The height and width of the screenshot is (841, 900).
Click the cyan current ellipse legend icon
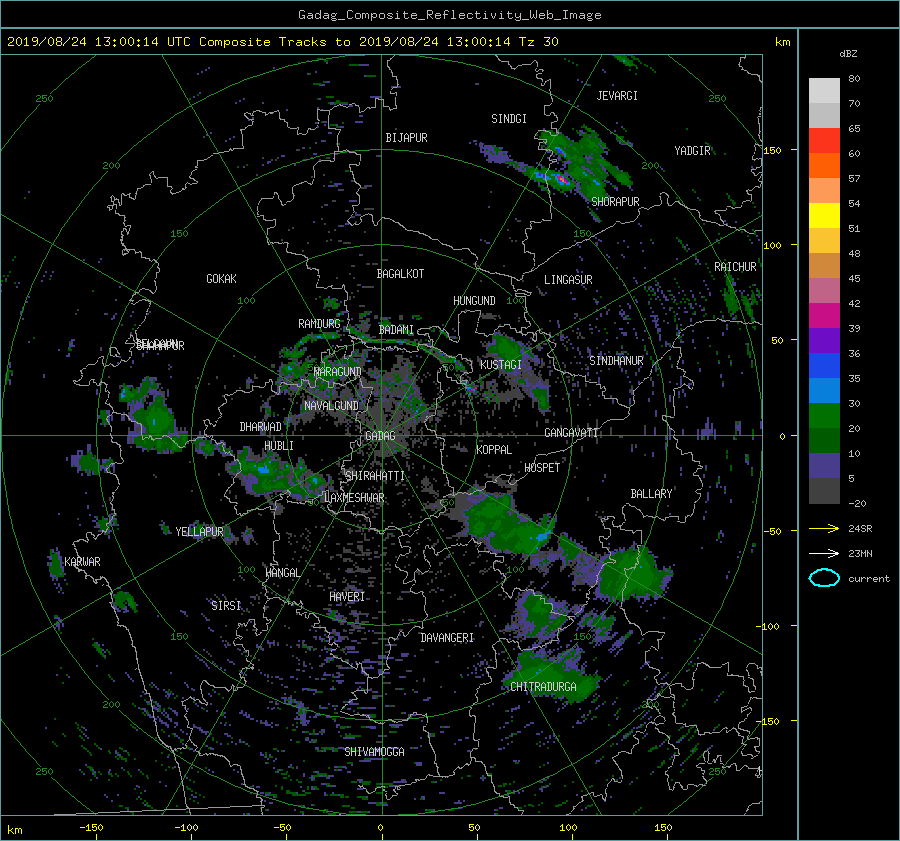click(824, 578)
